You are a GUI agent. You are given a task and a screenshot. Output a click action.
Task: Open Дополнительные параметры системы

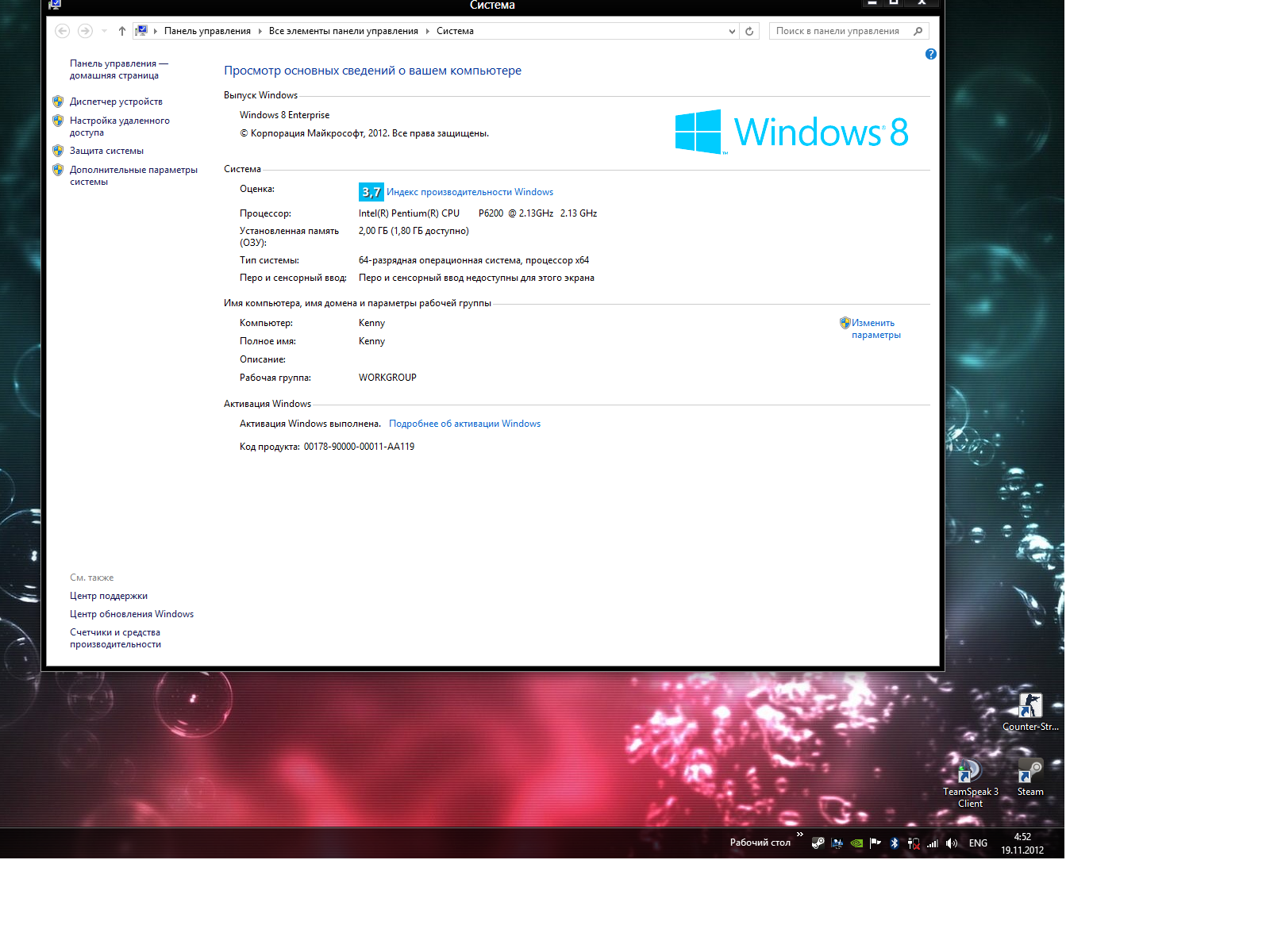click(x=133, y=175)
